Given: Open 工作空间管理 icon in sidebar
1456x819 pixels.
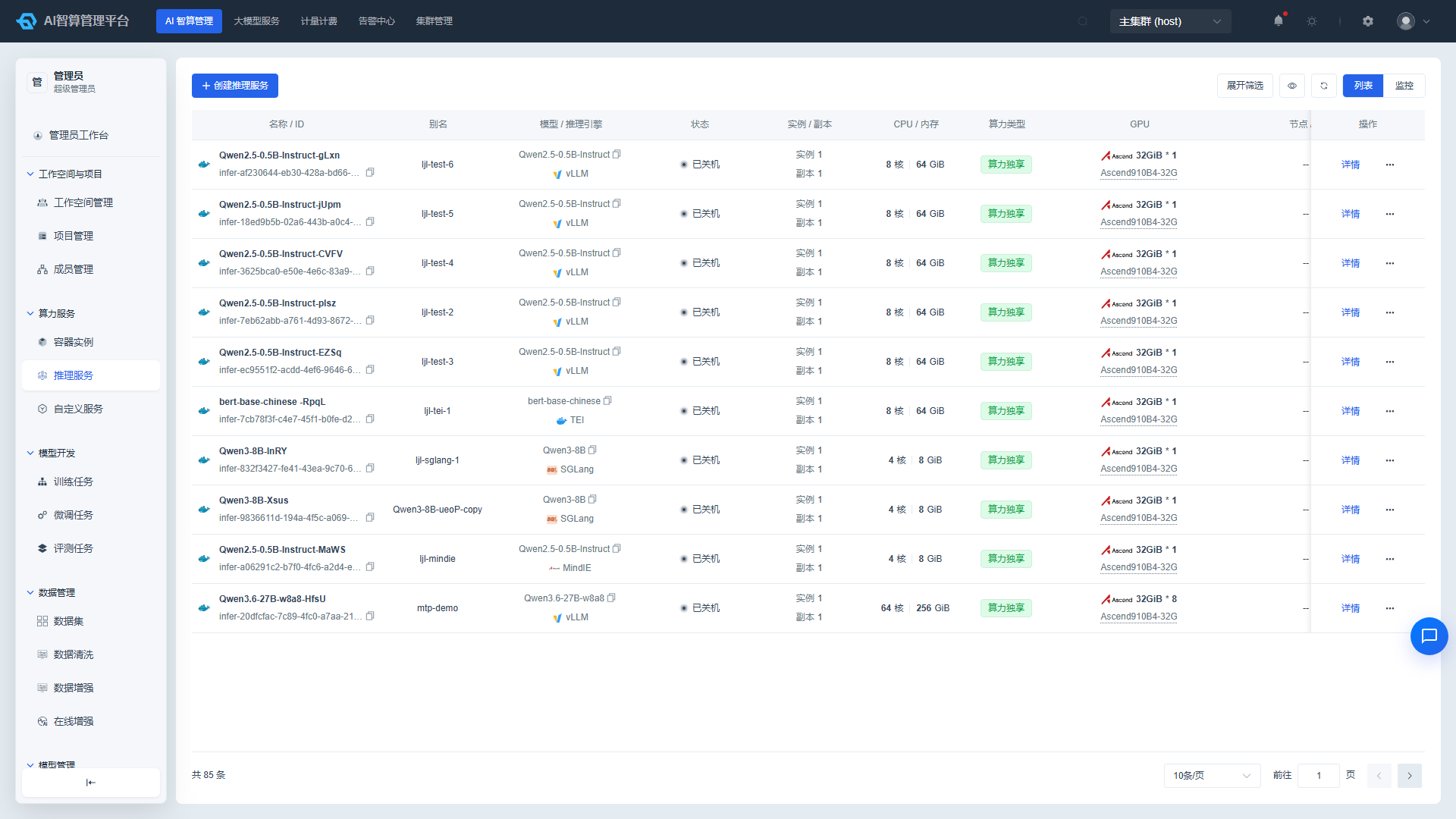Looking at the screenshot, I should 42,202.
